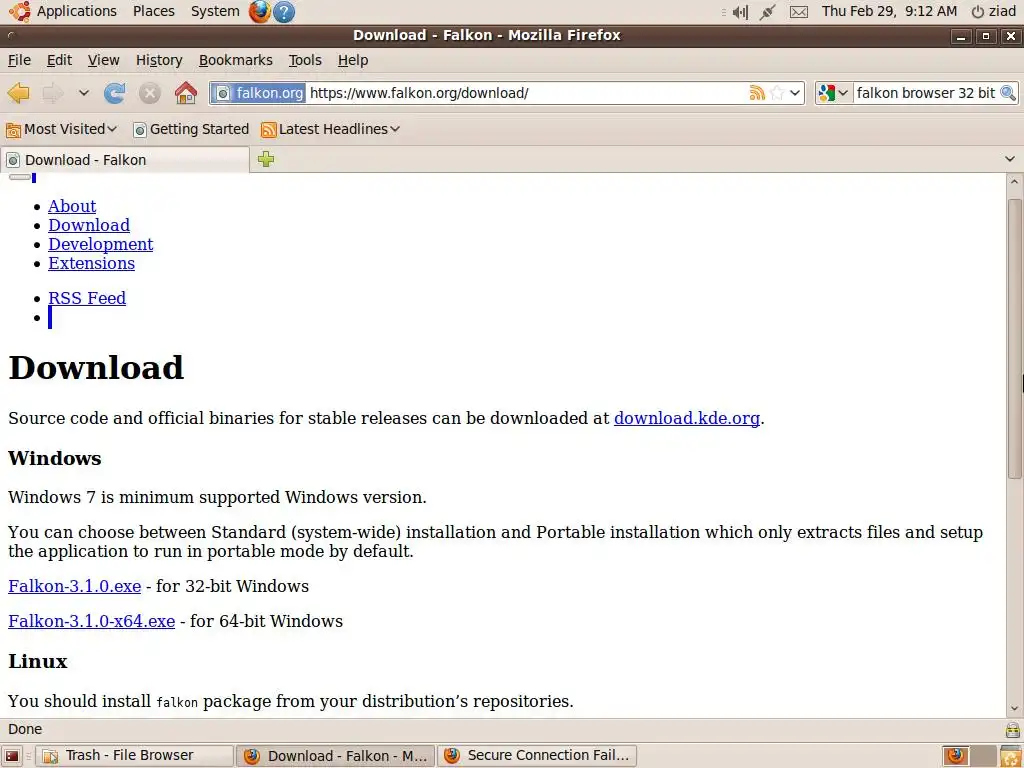
Task: Bookmark this page with the star
Action: [776, 93]
